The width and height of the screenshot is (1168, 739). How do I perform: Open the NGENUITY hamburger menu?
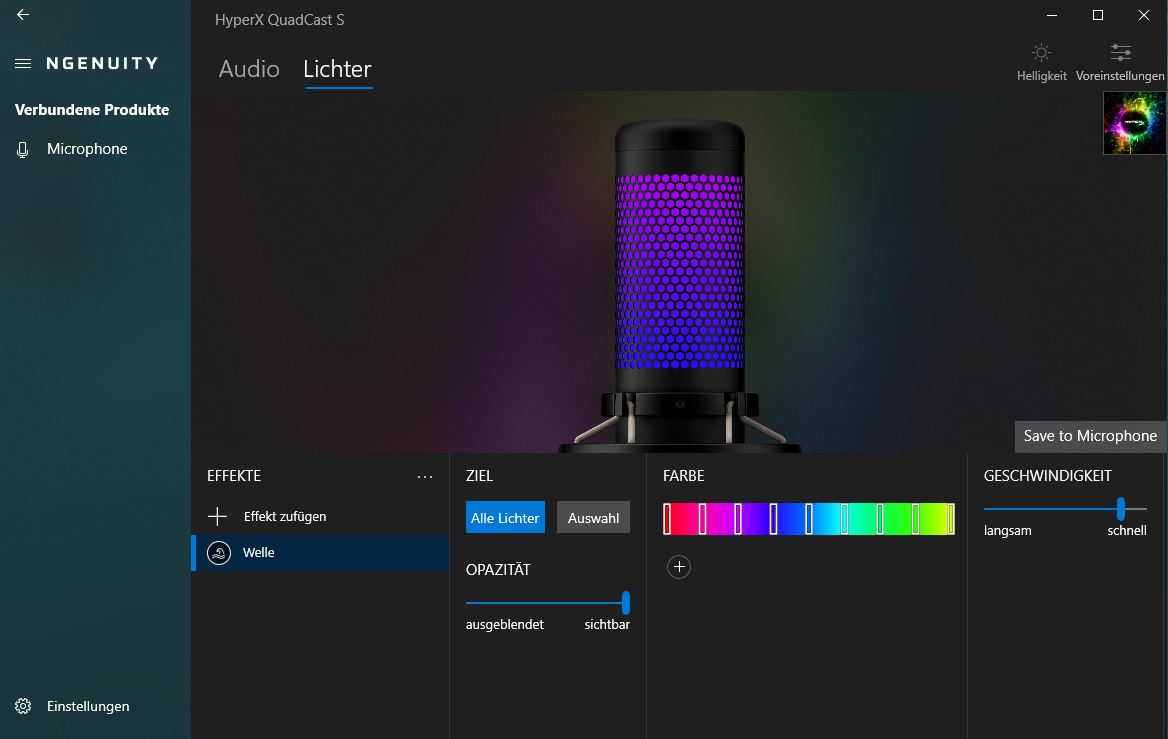pyautogui.click(x=22, y=63)
